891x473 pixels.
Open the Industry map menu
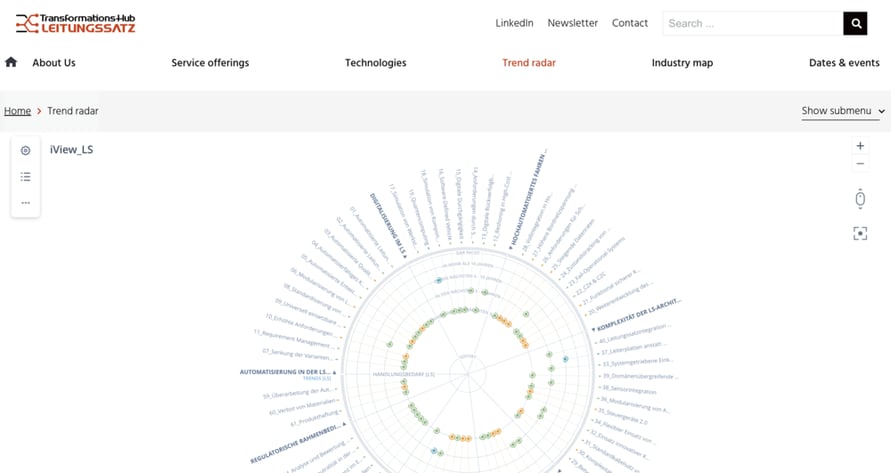coord(682,63)
